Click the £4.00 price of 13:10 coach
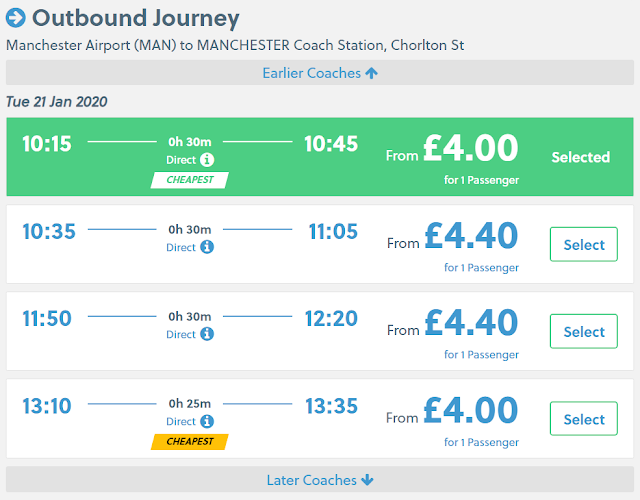This screenshot has width=640, height=500. (x=471, y=410)
